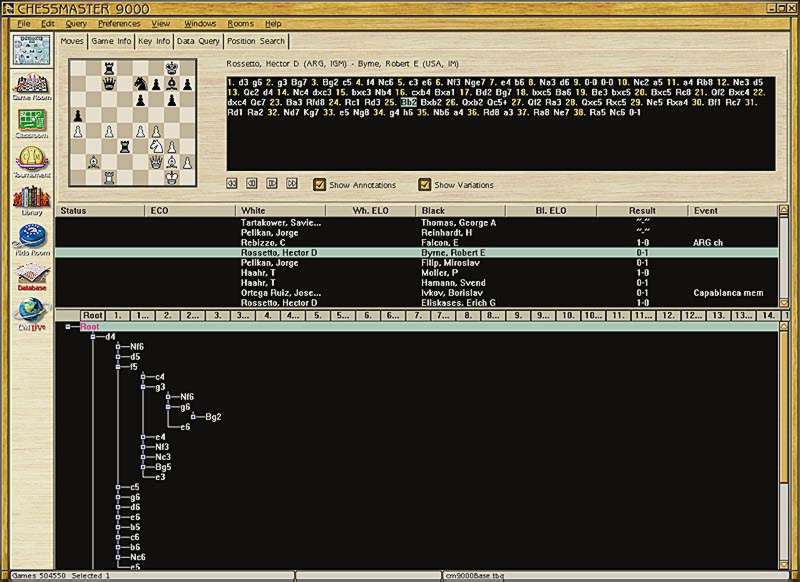The width and height of the screenshot is (800, 582).
Task: Switch to the Key Info tab
Action: click(x=154, y=41)
